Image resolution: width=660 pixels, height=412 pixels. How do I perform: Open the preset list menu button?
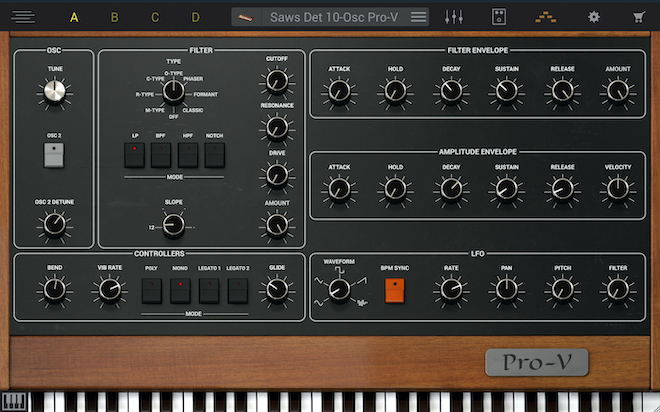(419, 17)
